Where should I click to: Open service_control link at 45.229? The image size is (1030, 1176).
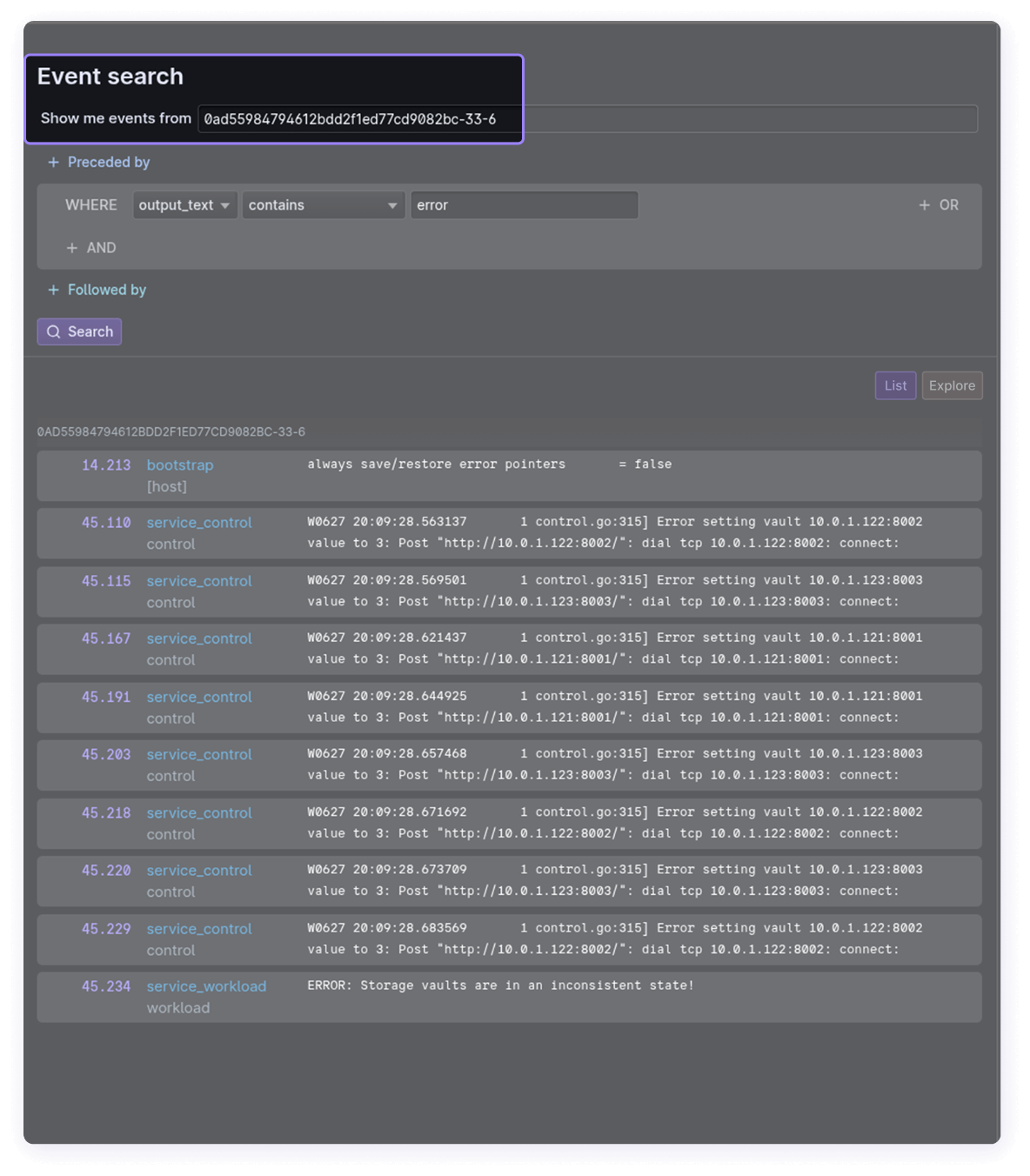[199, 929]
